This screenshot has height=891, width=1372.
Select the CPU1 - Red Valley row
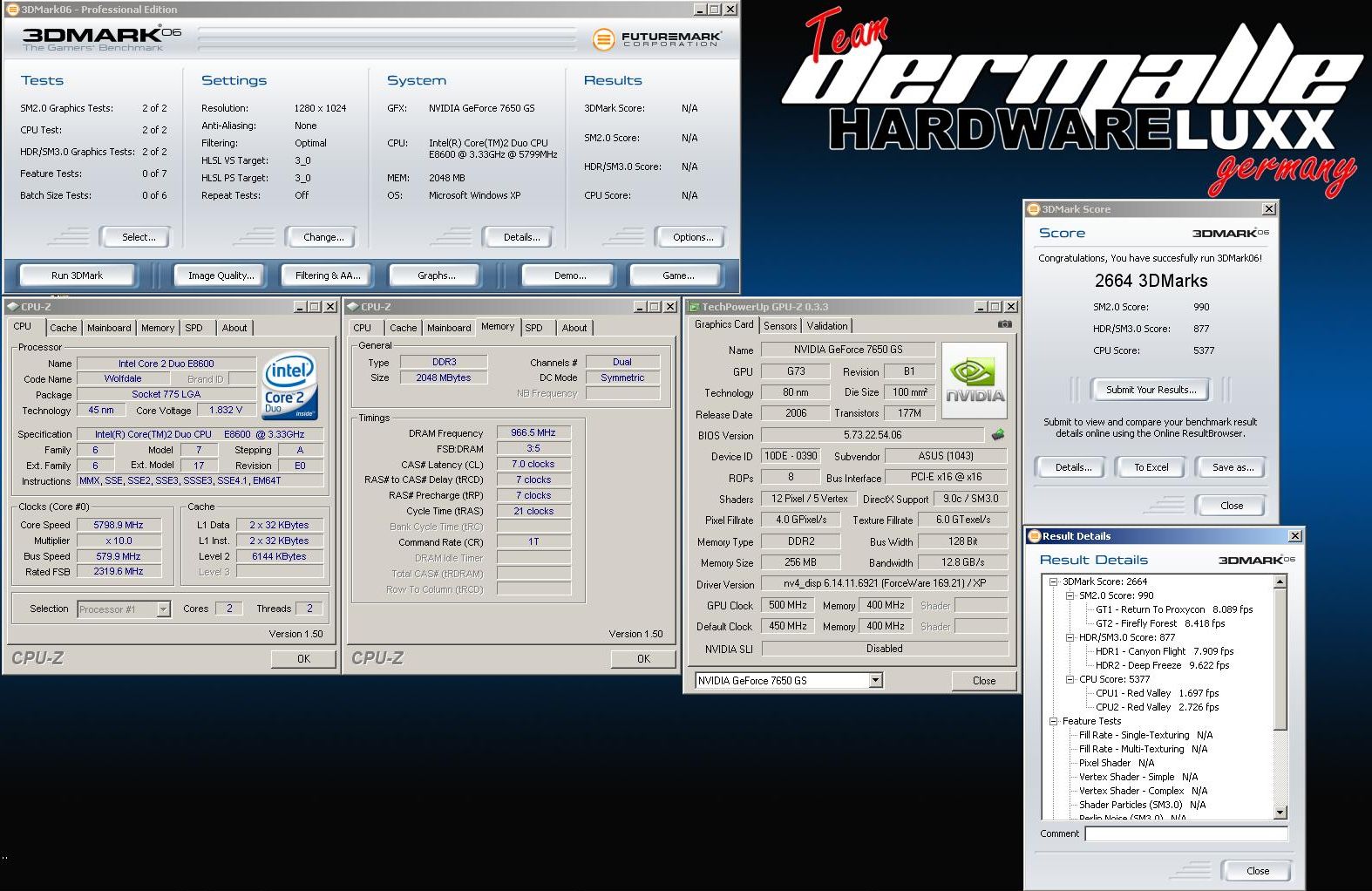point(1157,693)
